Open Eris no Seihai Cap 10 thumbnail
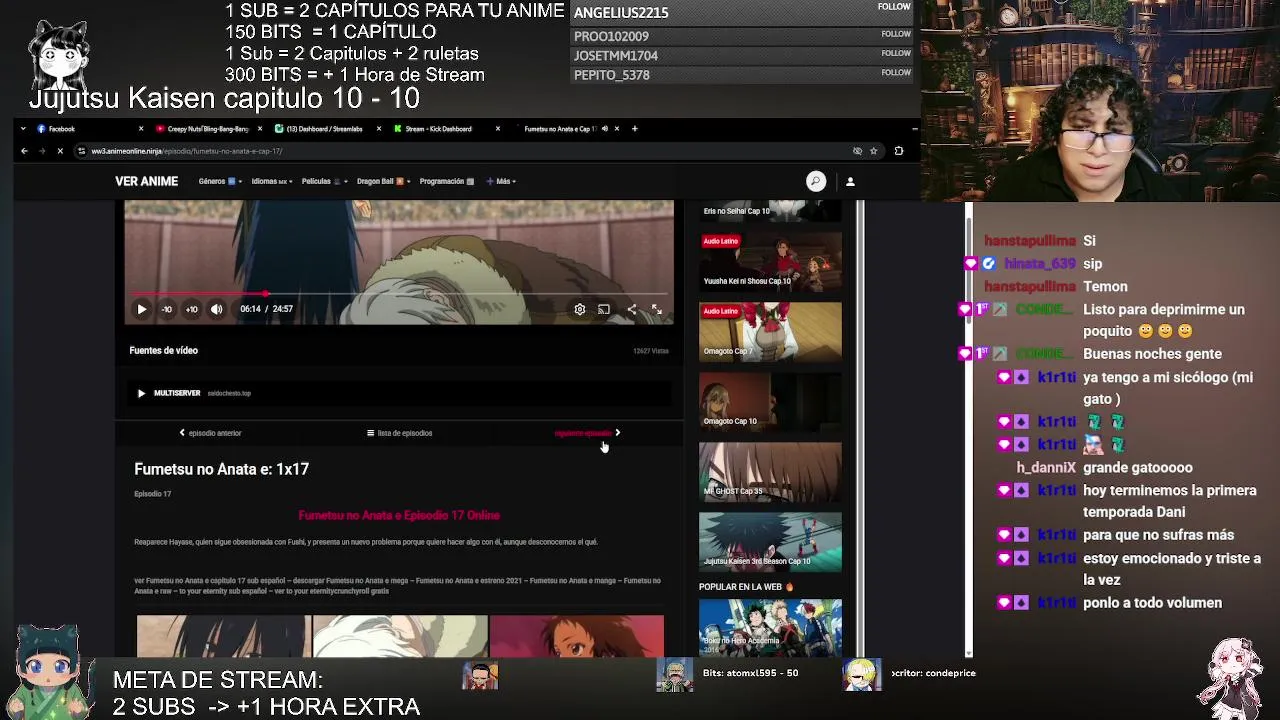The image size is (1280, 720). coord(770,210)
